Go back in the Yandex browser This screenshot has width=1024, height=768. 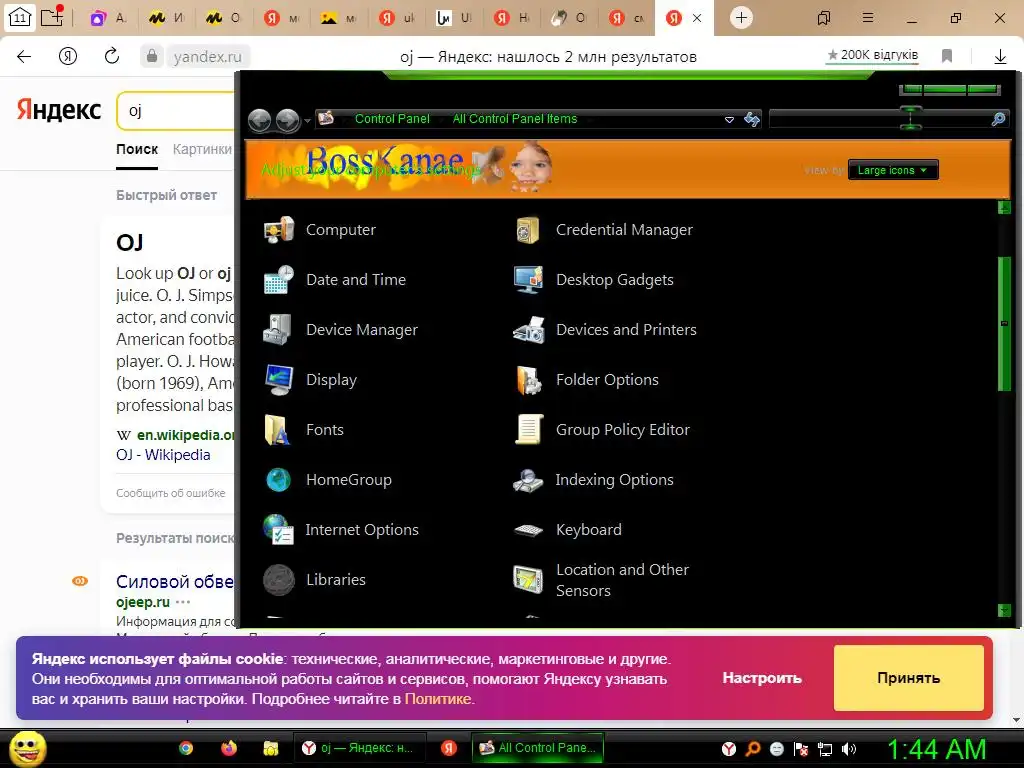[24, 56]
